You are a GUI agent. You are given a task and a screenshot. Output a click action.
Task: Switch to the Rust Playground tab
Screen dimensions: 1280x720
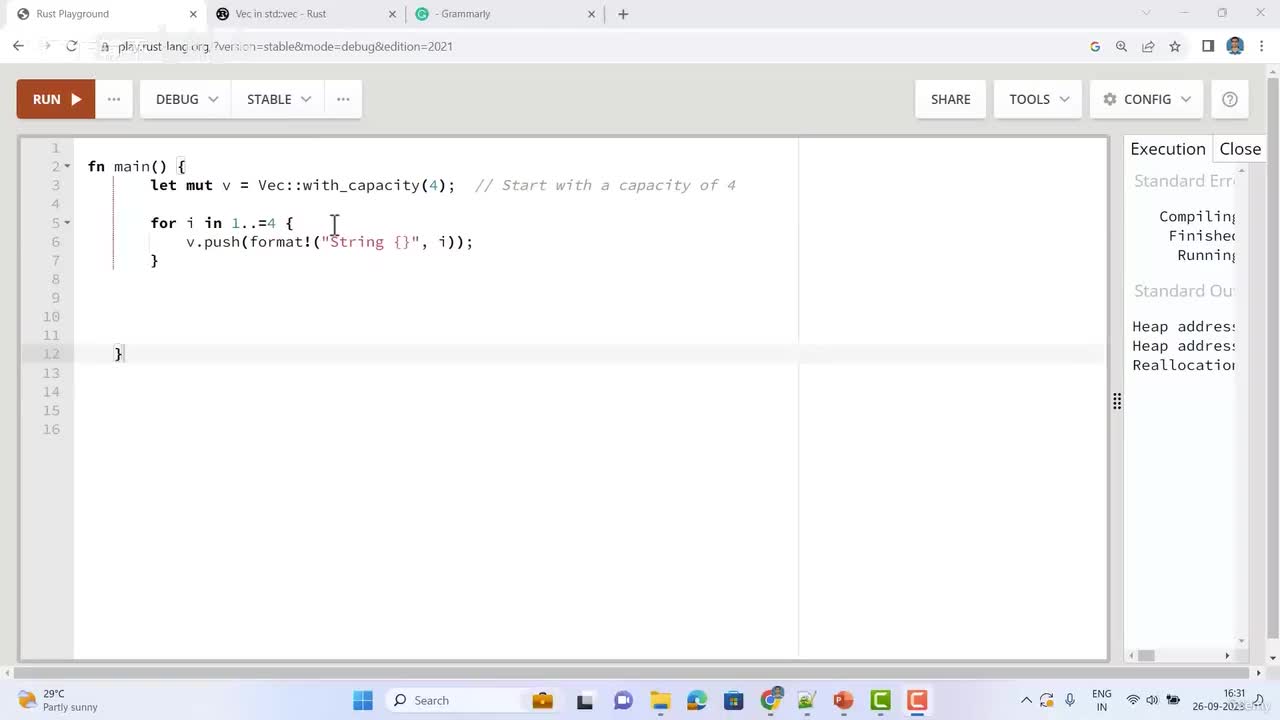(x=98, y=14)
